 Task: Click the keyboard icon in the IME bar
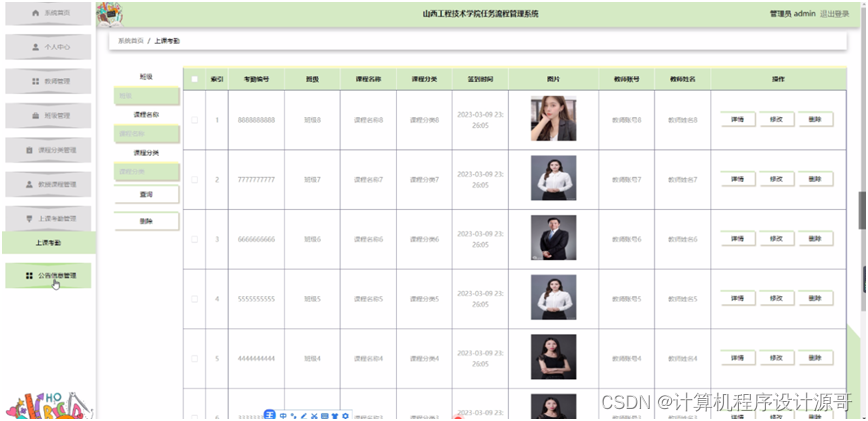pos(324,415)
